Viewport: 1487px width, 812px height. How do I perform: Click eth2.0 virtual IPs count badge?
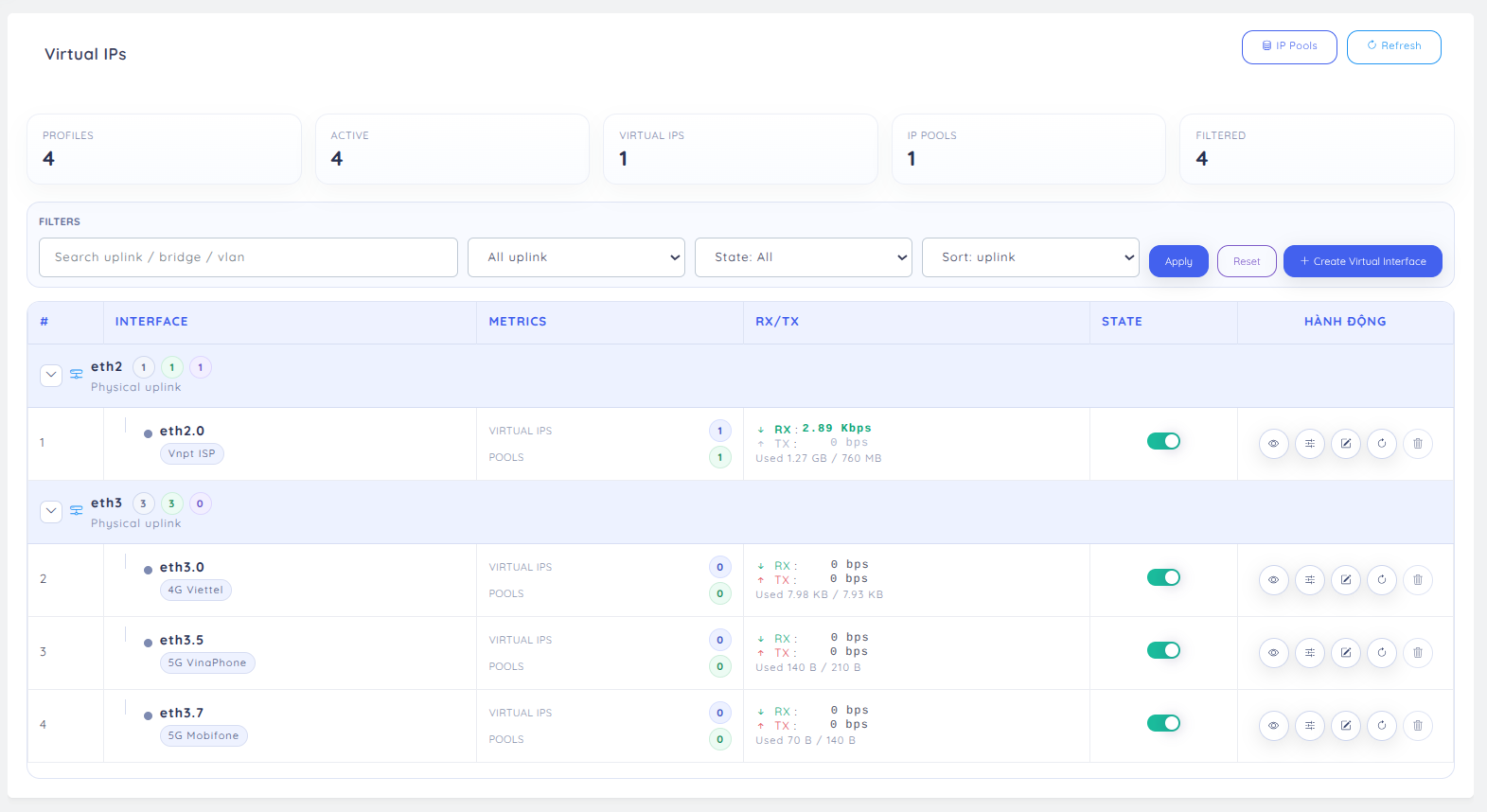pos(720,432)
